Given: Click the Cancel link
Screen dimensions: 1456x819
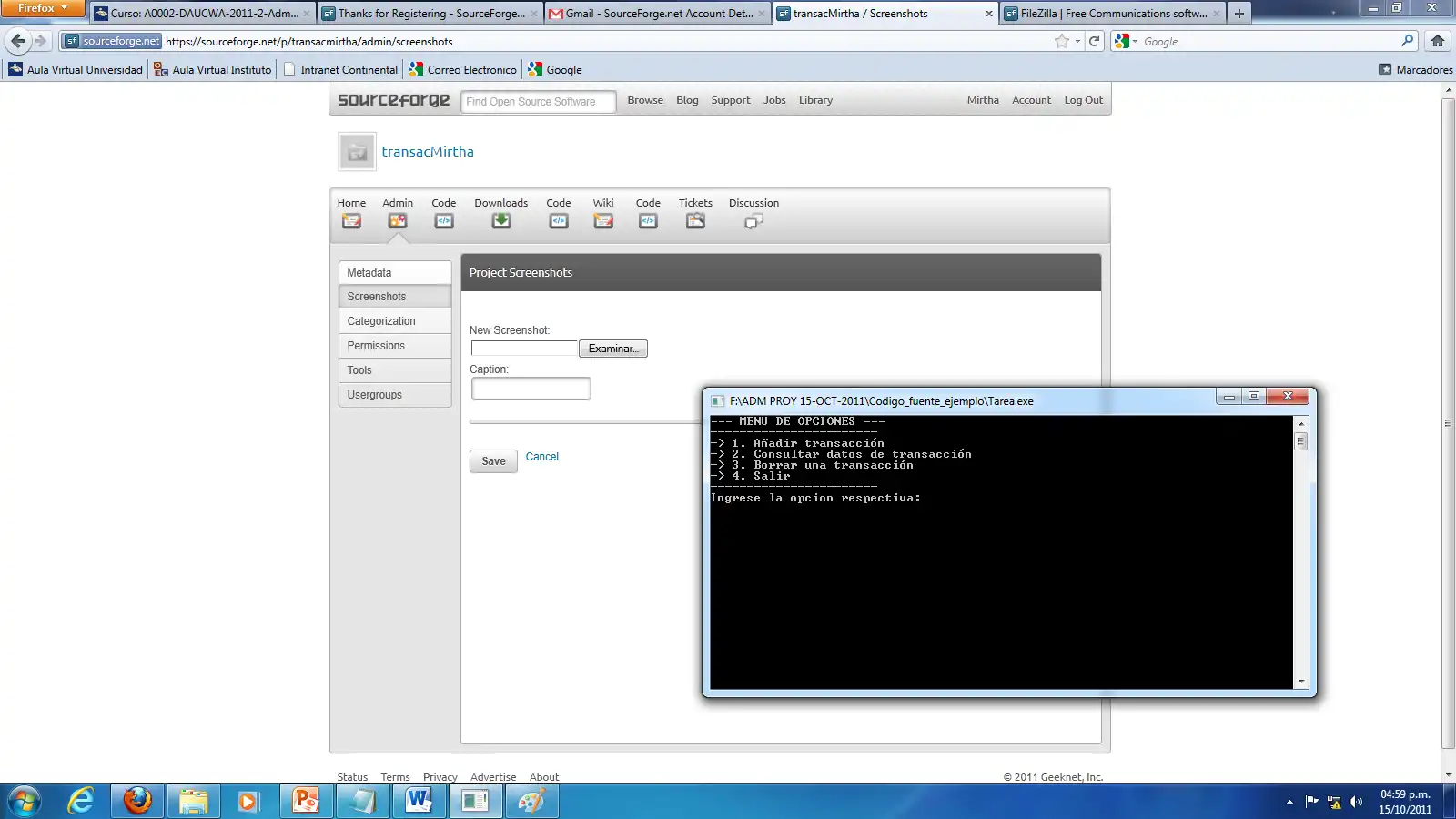Looking at the screenshot, I should [542, 457].
